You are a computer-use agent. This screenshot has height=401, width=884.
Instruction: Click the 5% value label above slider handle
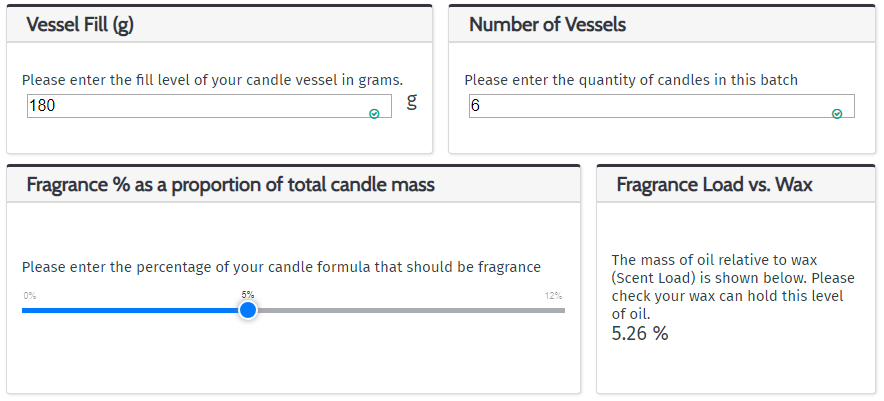point(248,295)
